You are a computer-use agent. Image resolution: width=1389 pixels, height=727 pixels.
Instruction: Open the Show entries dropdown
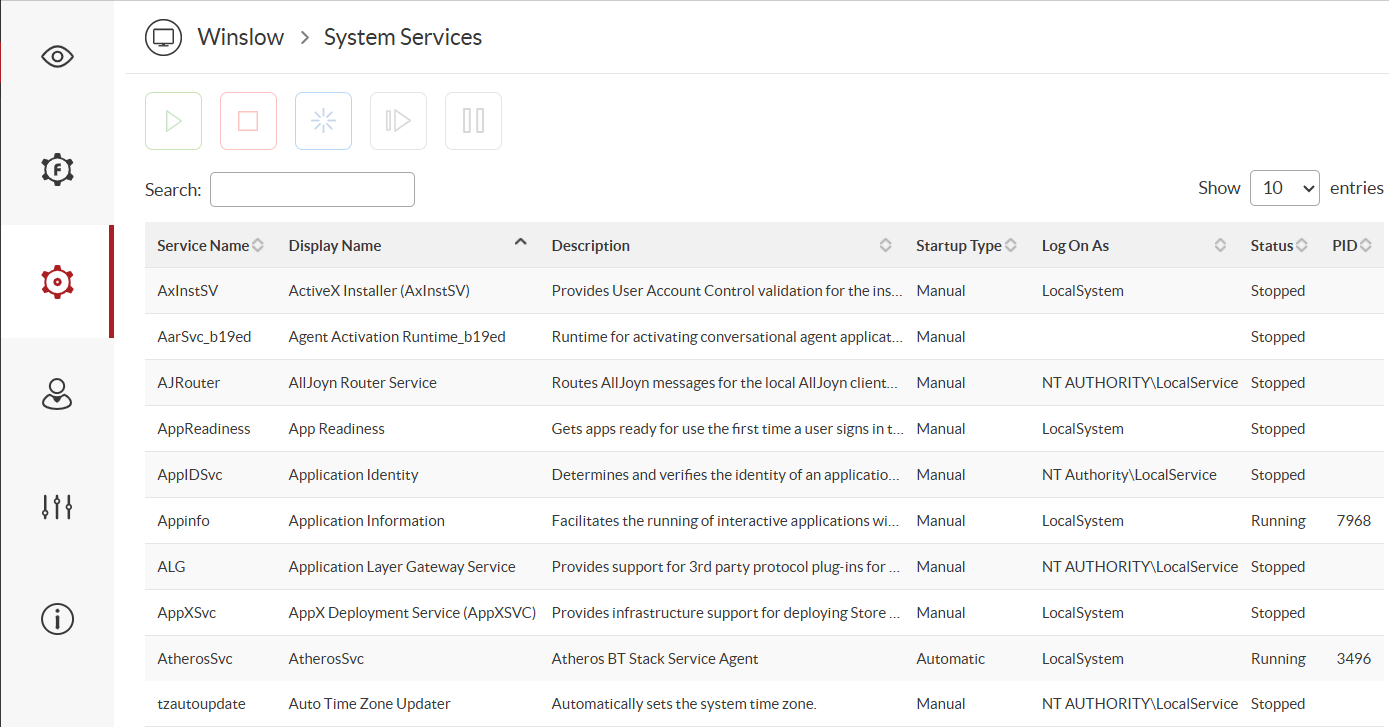[x=1284, y=188]
